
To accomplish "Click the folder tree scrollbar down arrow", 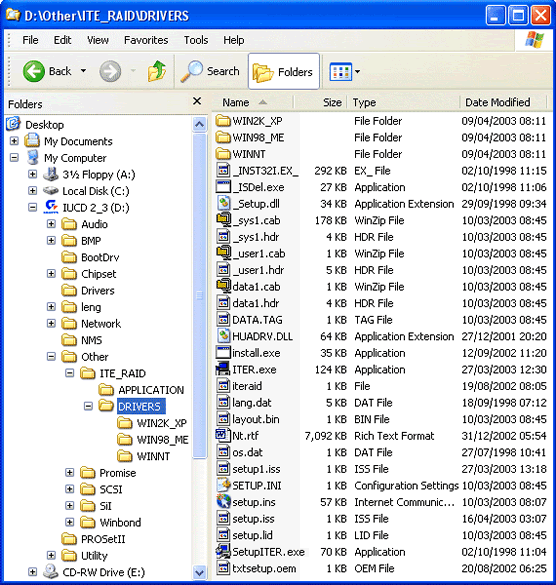I will [200, 572].
